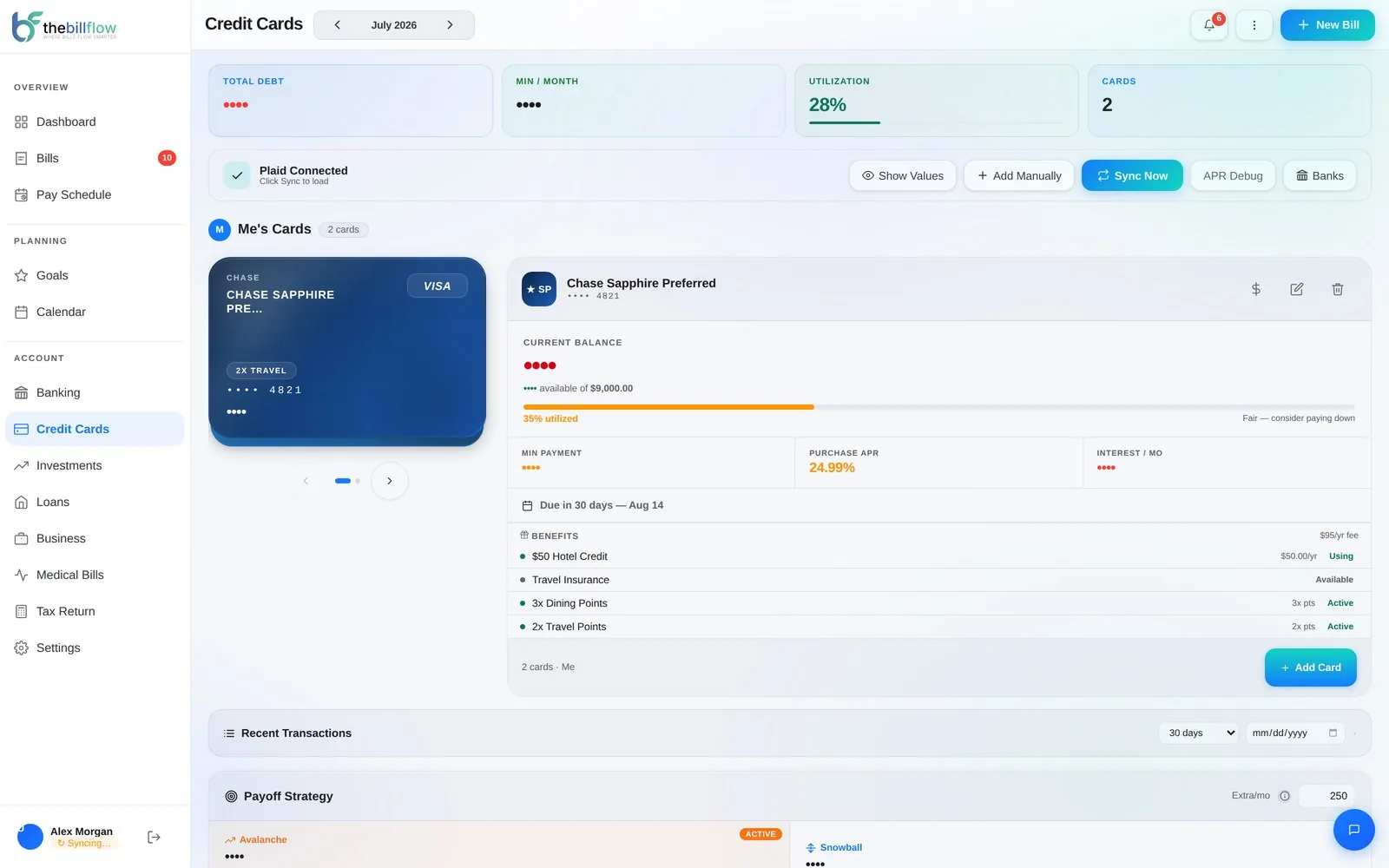Click Due in 30 days — Aug 14
Viewport: 1389px width, 868px height.
[x=602, y=505]
